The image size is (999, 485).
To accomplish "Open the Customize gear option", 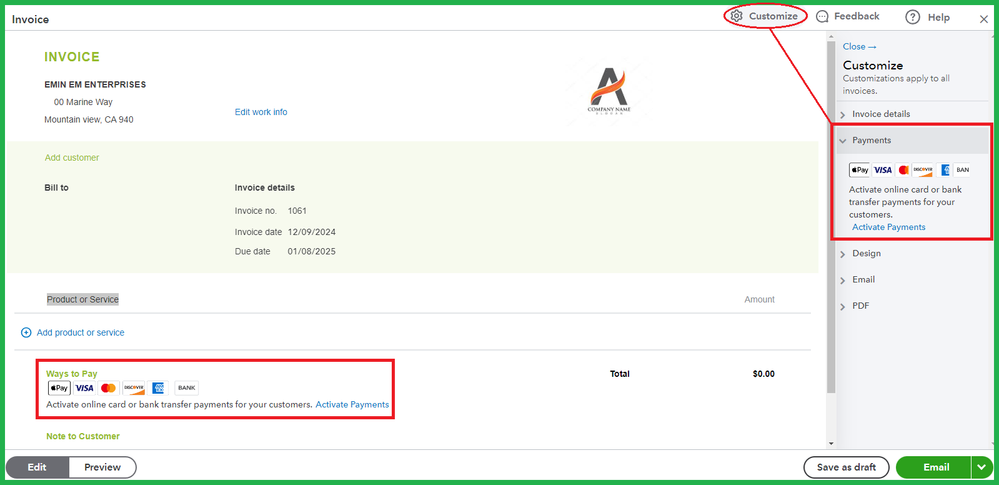I will pyautogui.click(x=764, y=17).
